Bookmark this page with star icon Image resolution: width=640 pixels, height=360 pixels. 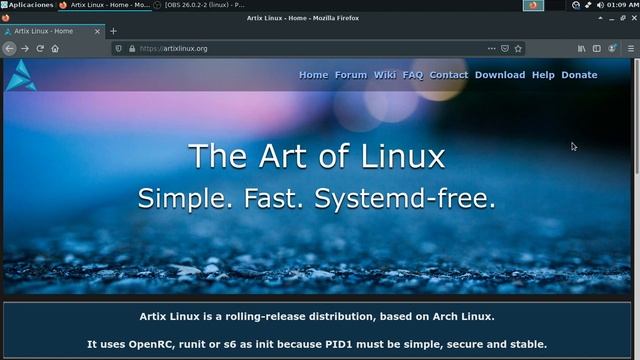click(x=518, y=49)
